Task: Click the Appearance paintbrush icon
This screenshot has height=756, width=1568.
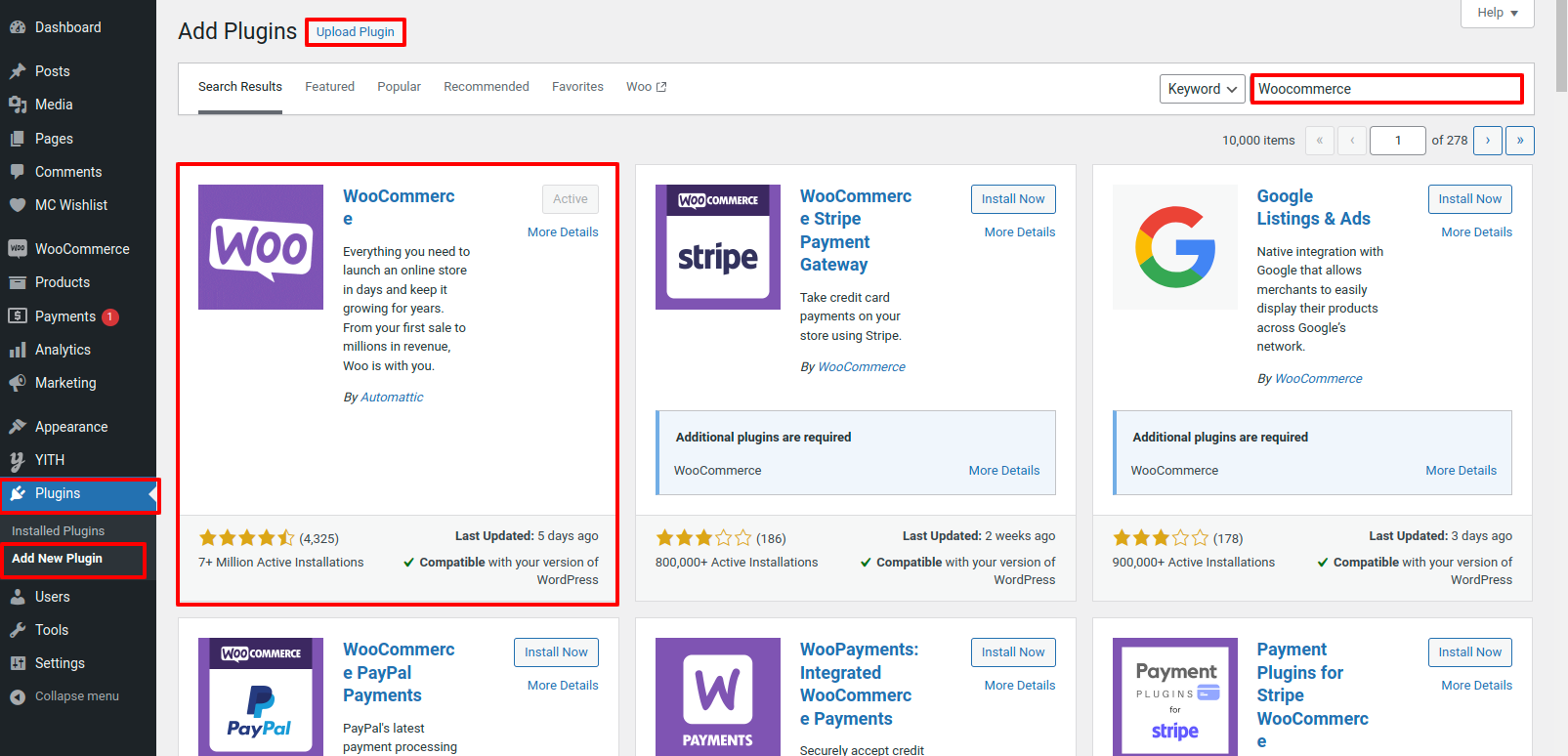Action: tap(18, 427)
